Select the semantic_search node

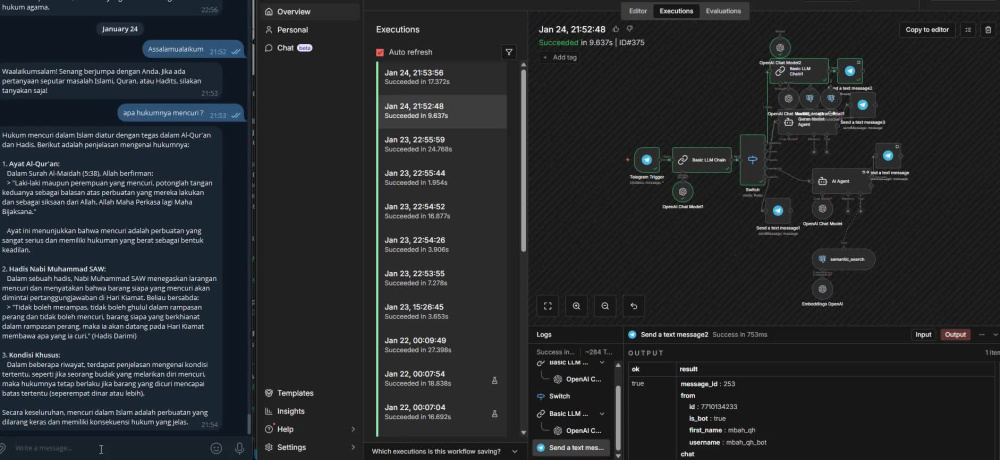click(843, 259)
